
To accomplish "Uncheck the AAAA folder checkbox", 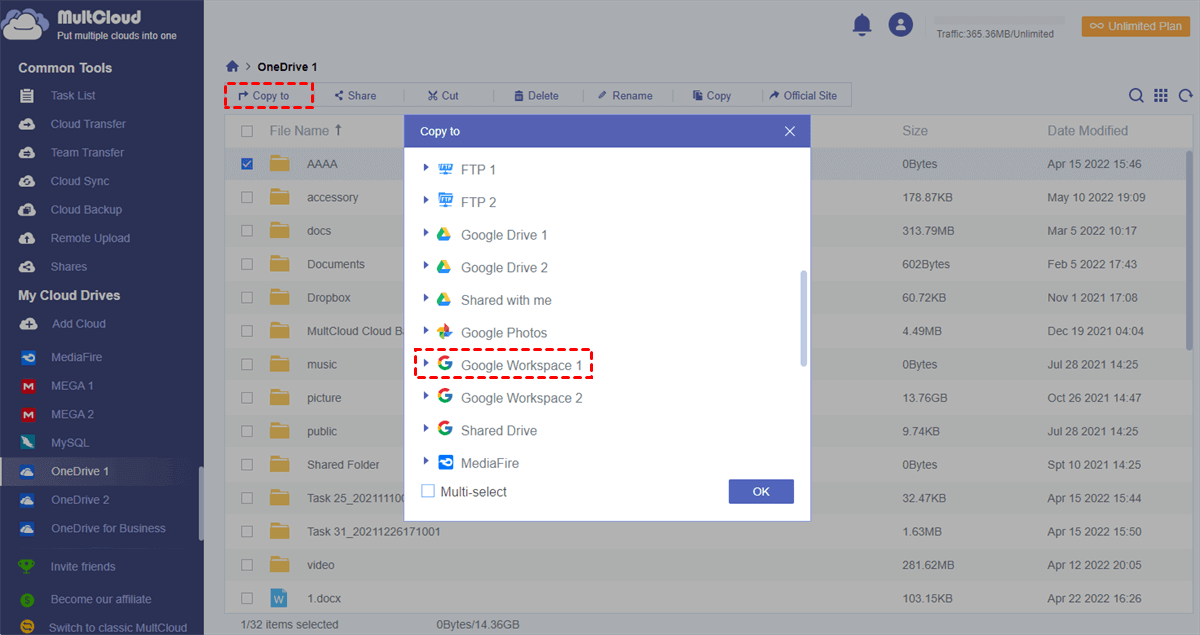I will point(247,164).
